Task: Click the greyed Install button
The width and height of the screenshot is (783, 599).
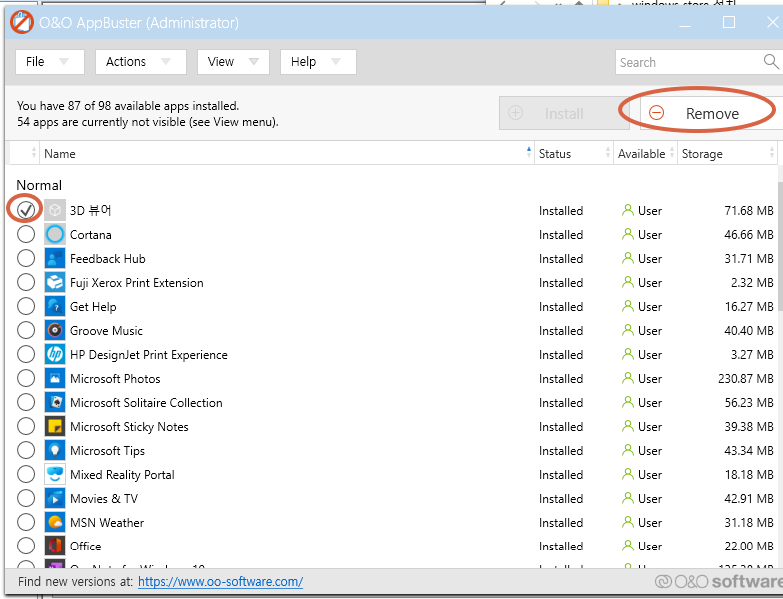Action: coord(564,113)
